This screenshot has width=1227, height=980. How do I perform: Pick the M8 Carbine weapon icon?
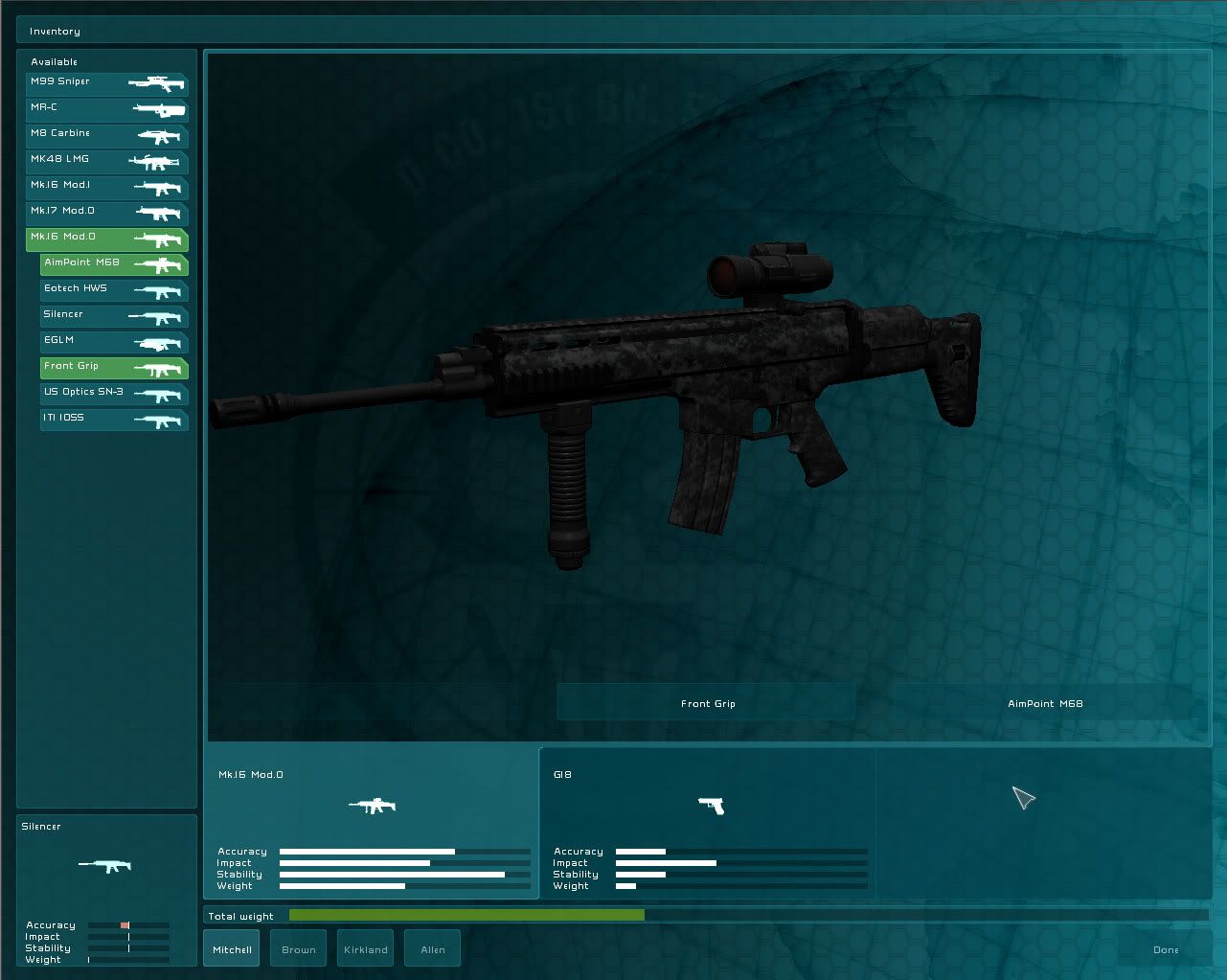point(157,136)
